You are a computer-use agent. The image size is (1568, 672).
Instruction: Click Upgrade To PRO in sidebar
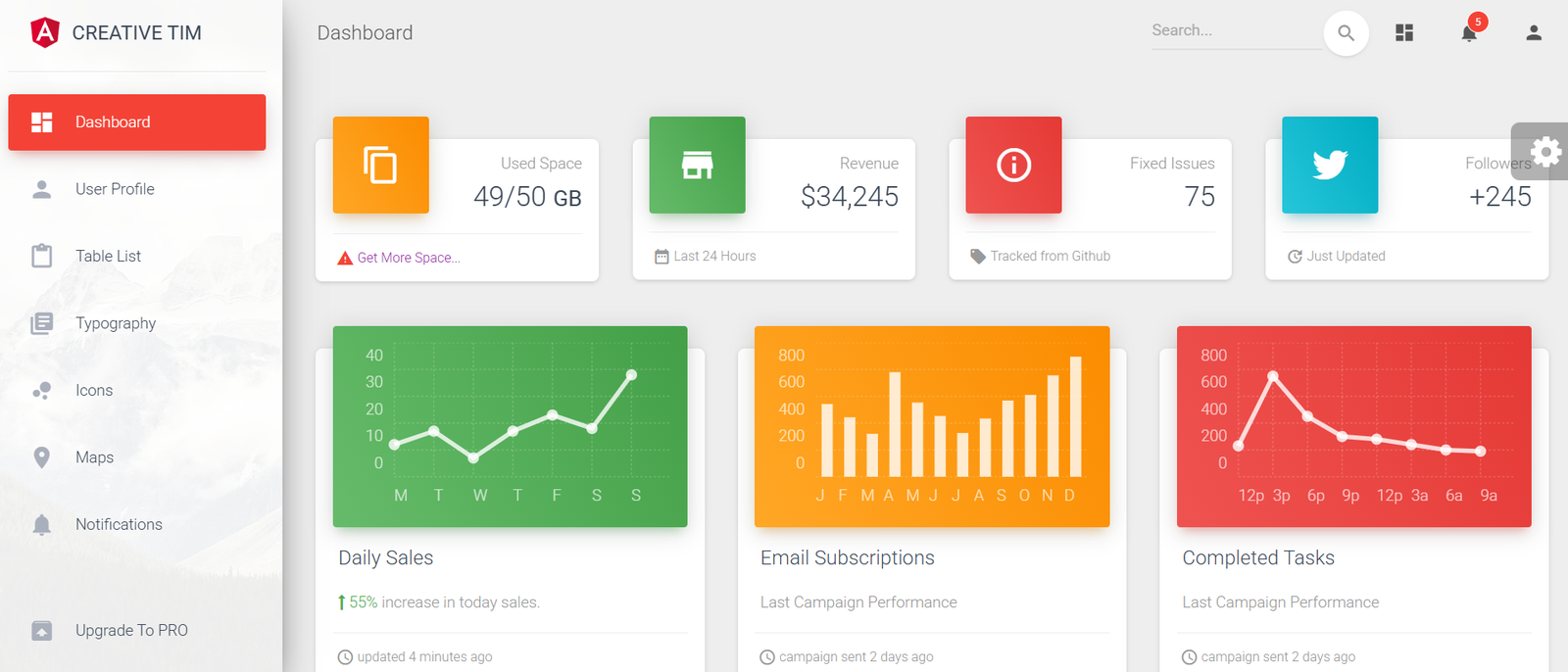(137, 630)
